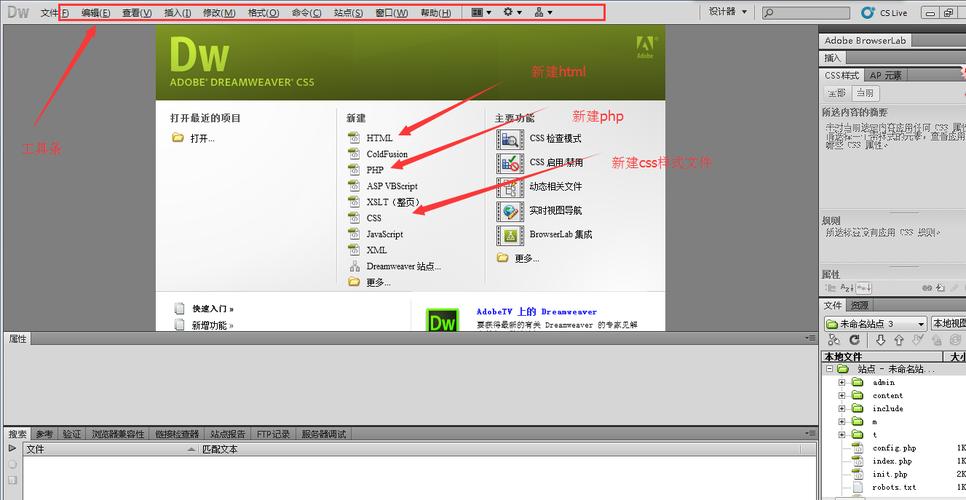Click the refresh files icon
Image resolution: width=966 pixels, height=500 pixels.
pos(854,340)
